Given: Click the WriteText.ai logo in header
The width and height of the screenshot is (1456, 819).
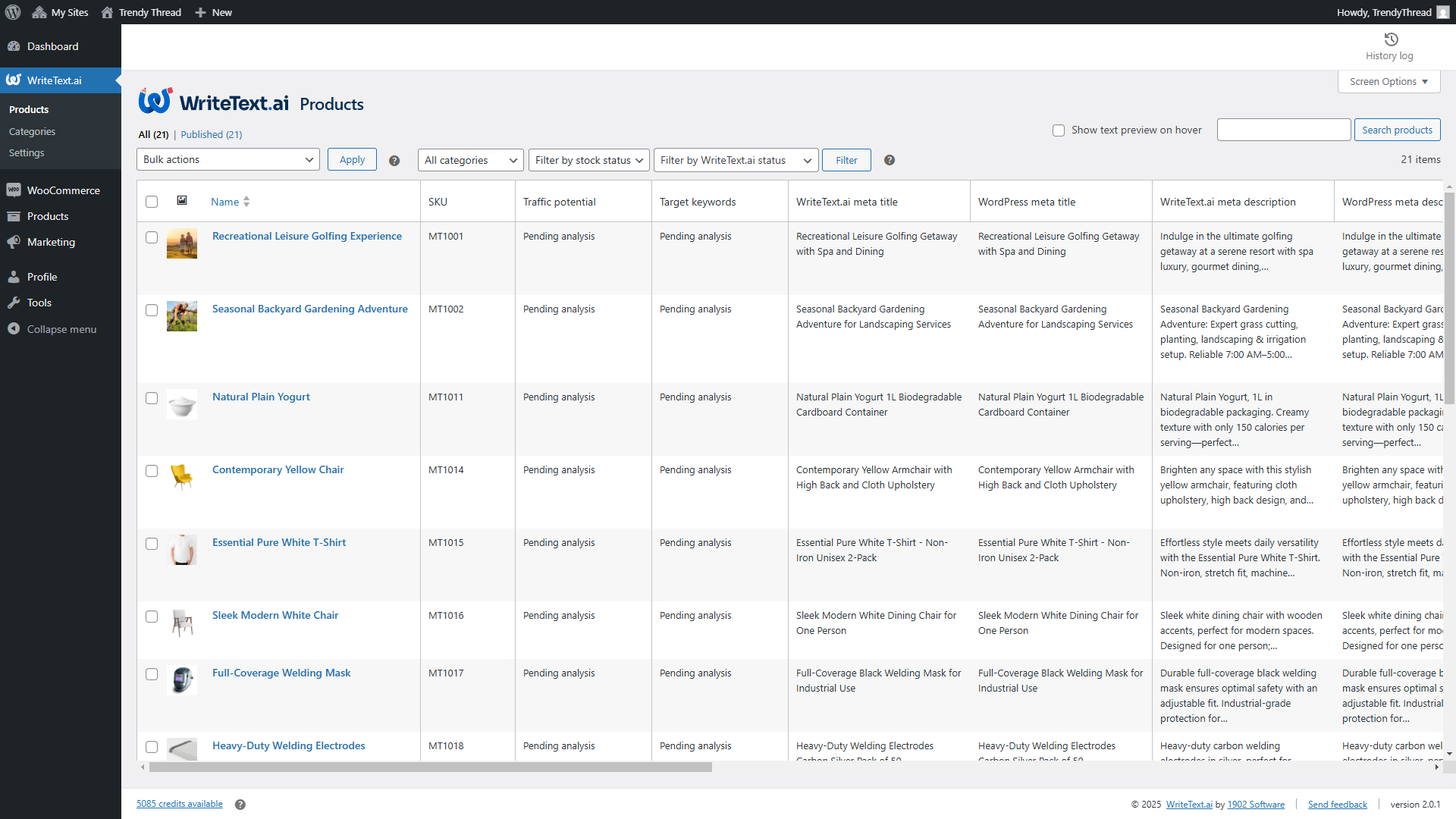Looking at the screenshot, I should [214, 102].
